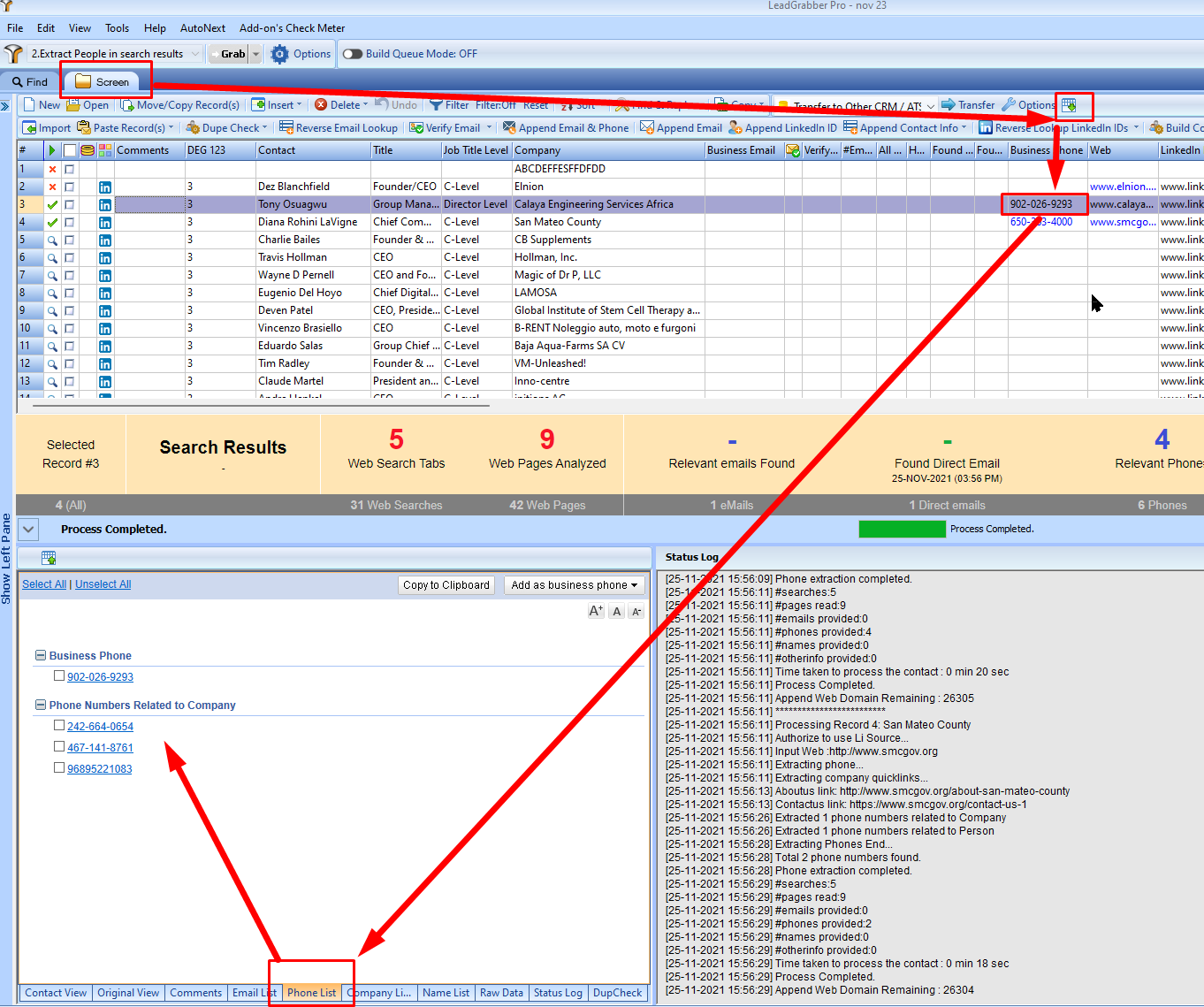Open Transfer to Other CRM / ATS dropdown
1204x1007 pixels.
tap(931, 106)
